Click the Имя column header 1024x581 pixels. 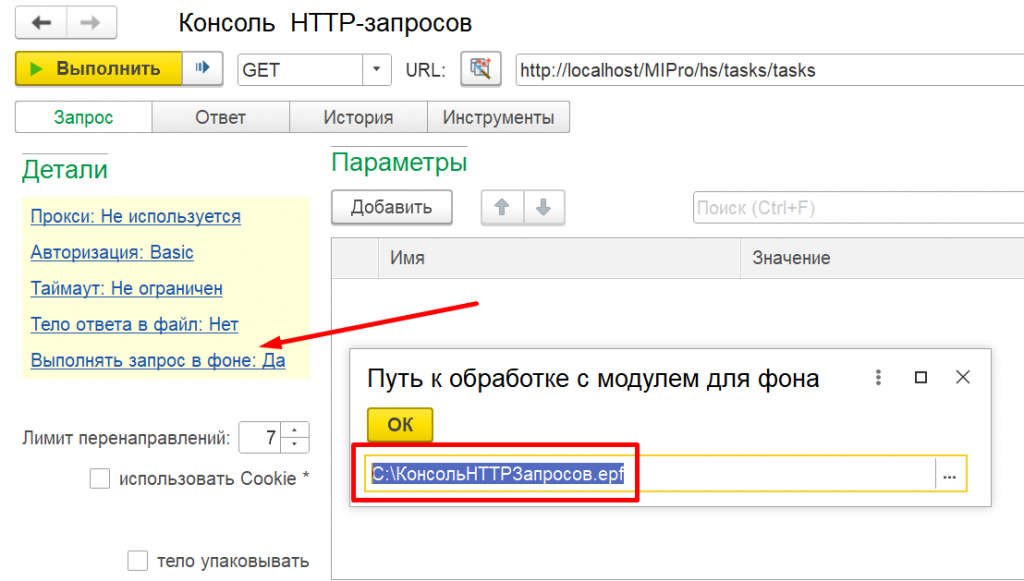pyautogui.click(x=559, y=258)
